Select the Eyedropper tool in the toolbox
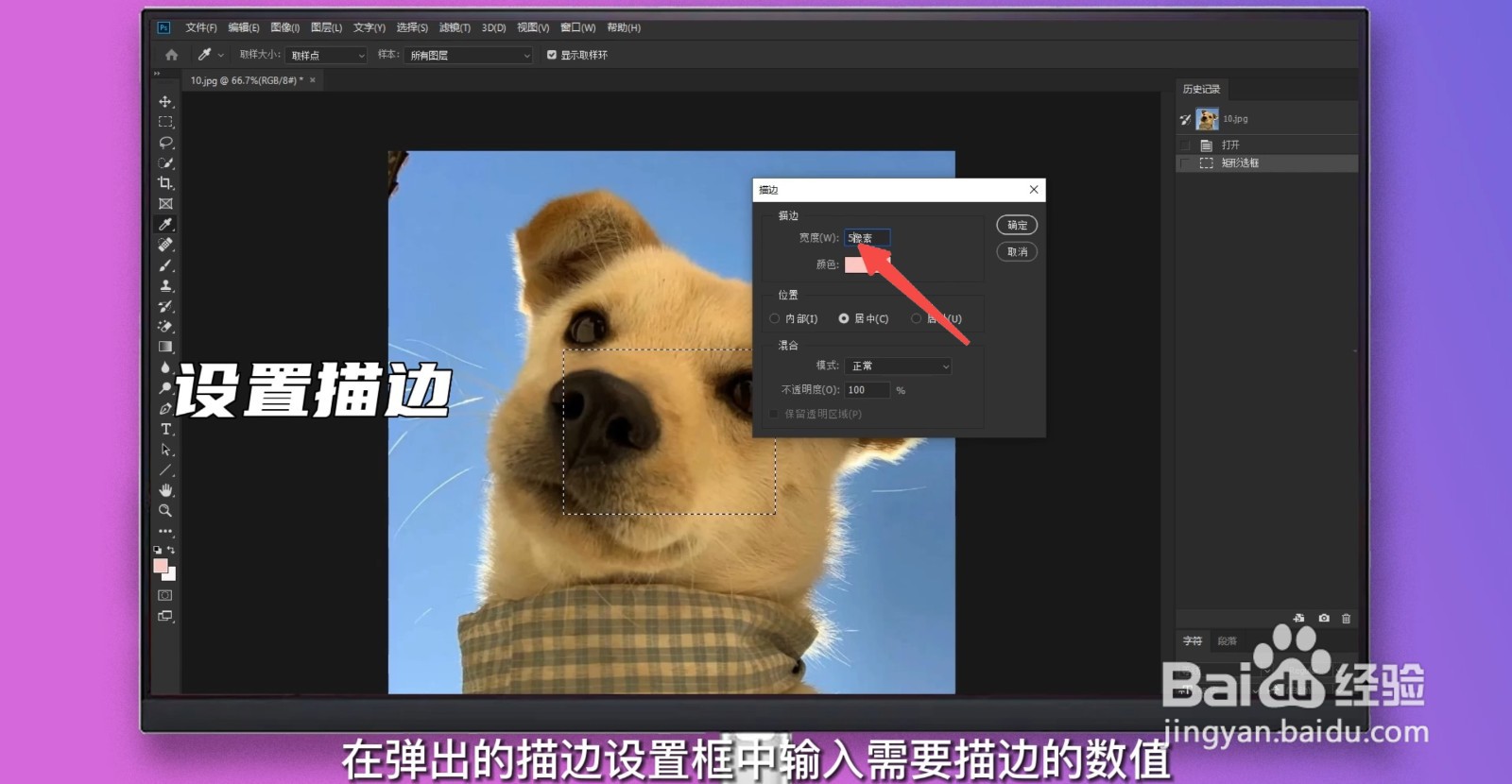1512x784 pixels. pyautogui.click(x=165, y=224)
